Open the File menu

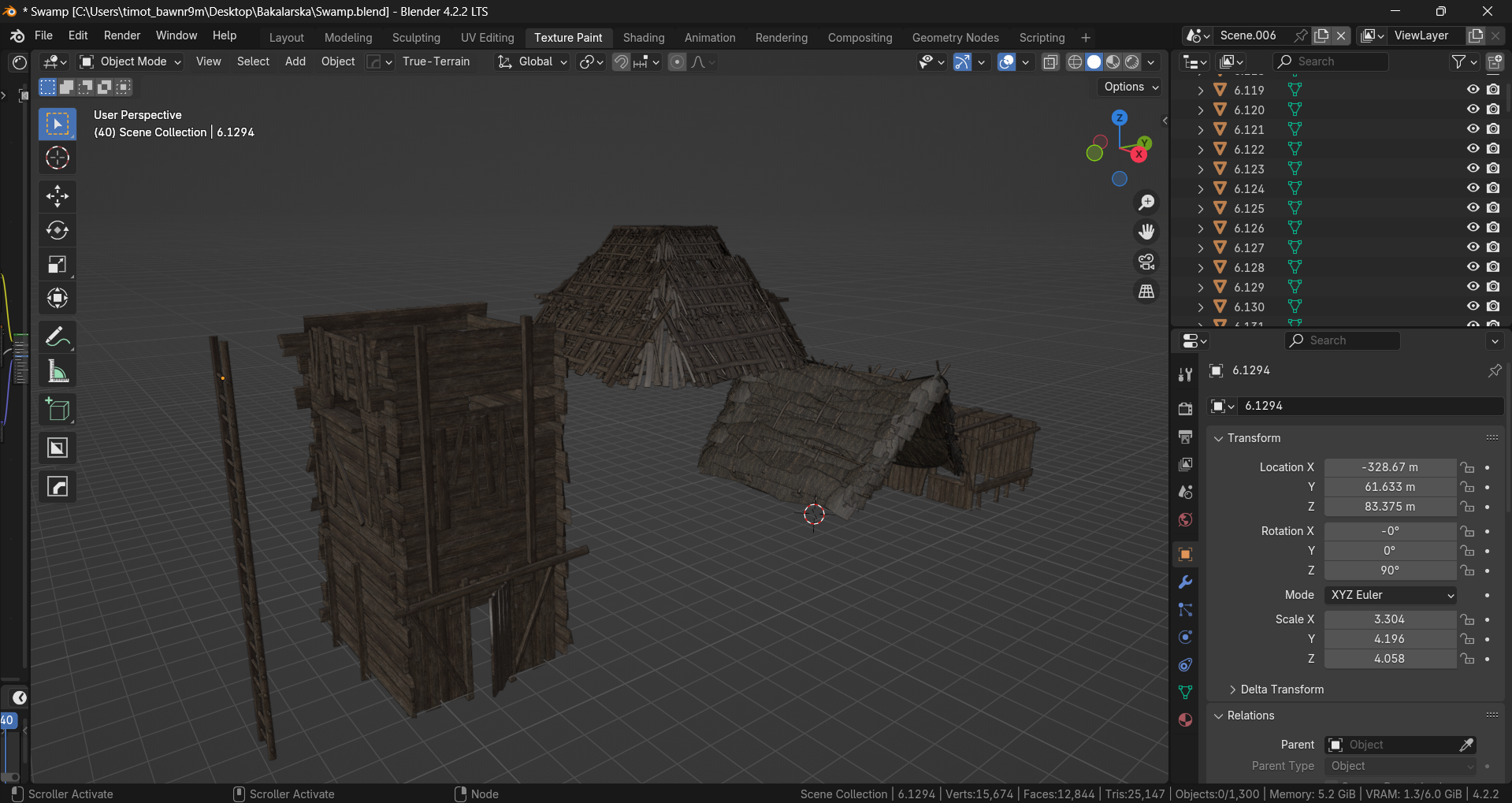(x=44, y=35)
